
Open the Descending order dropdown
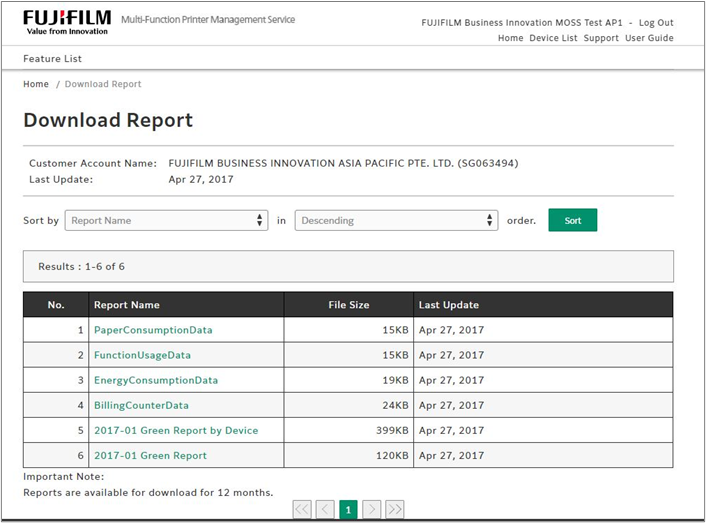click(x=396, y=220)
